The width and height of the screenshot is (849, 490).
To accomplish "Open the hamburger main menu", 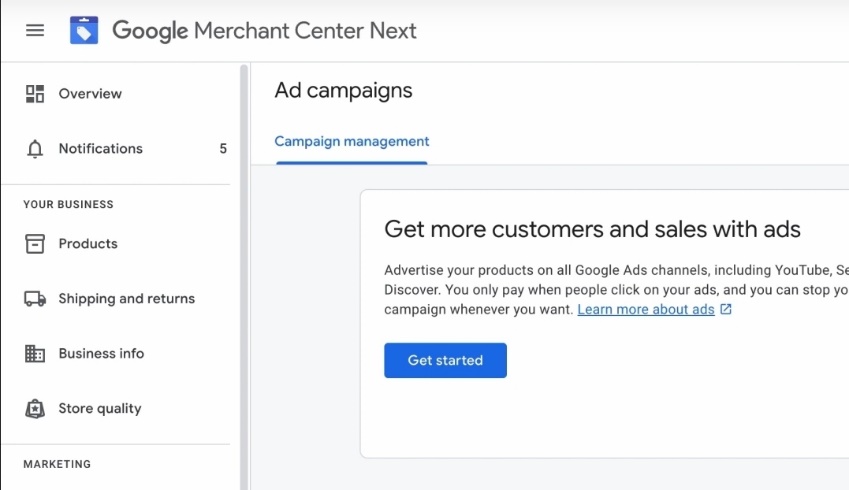I will click(x=35, y=30).
